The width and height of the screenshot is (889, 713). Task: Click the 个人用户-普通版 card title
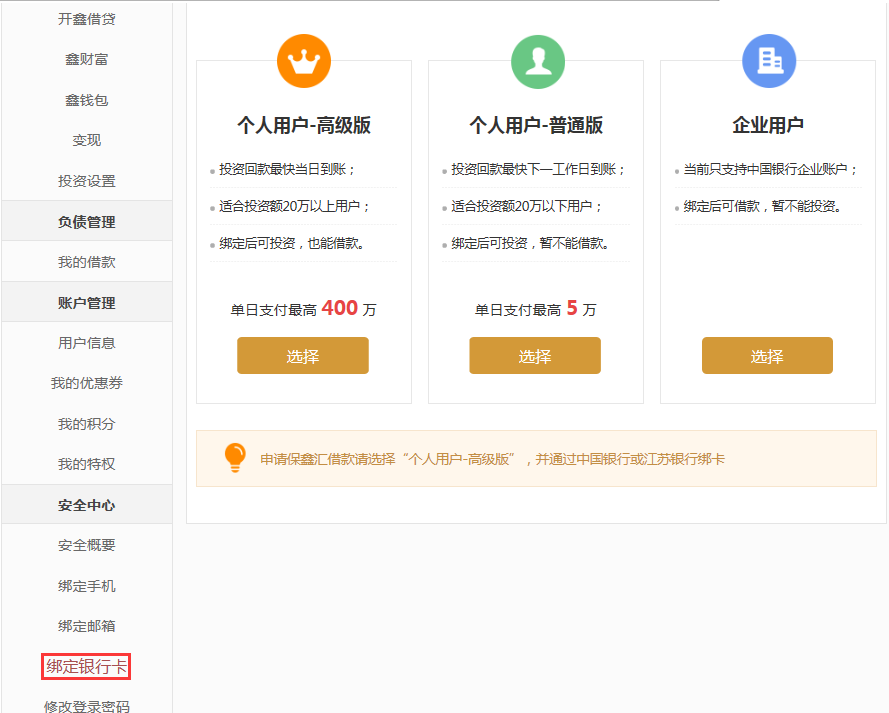pos(536,125)
